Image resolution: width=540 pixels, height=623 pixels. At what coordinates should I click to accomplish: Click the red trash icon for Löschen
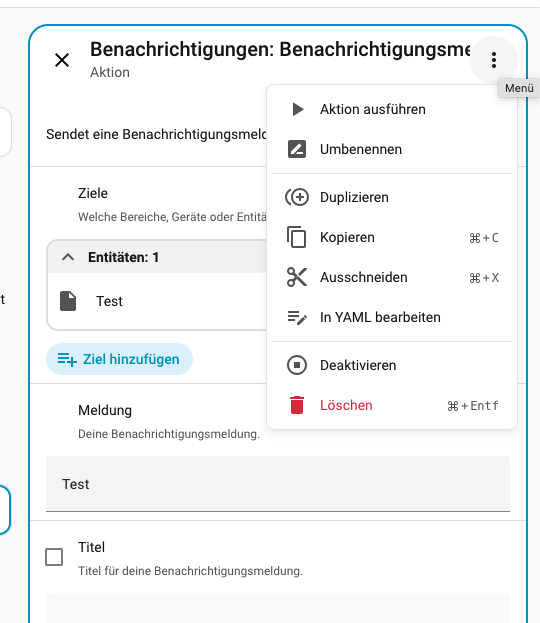pos(297,405)
